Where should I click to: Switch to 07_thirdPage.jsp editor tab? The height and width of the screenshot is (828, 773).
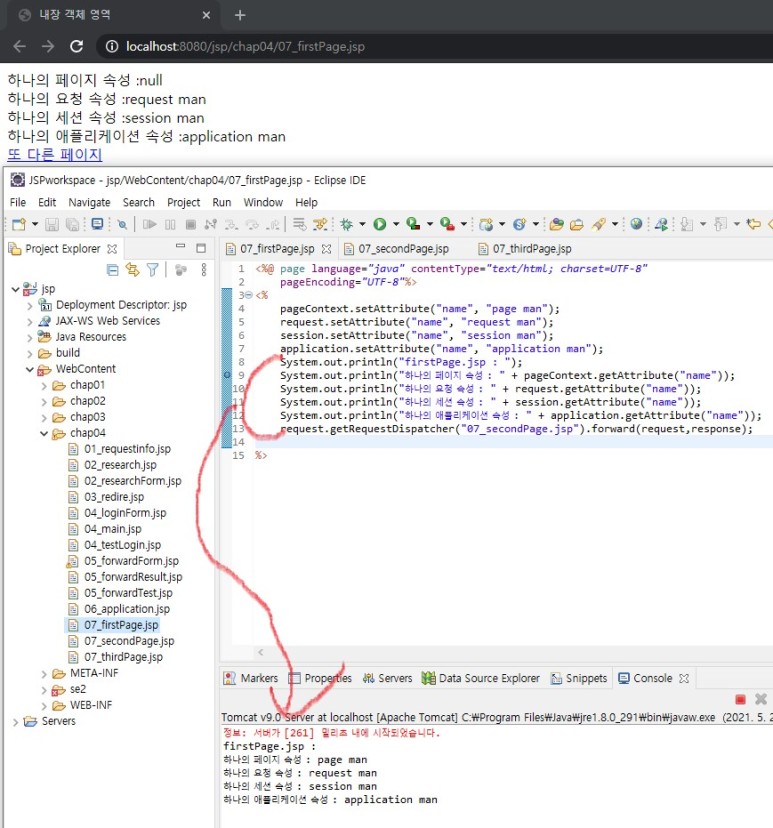(525, 249)
